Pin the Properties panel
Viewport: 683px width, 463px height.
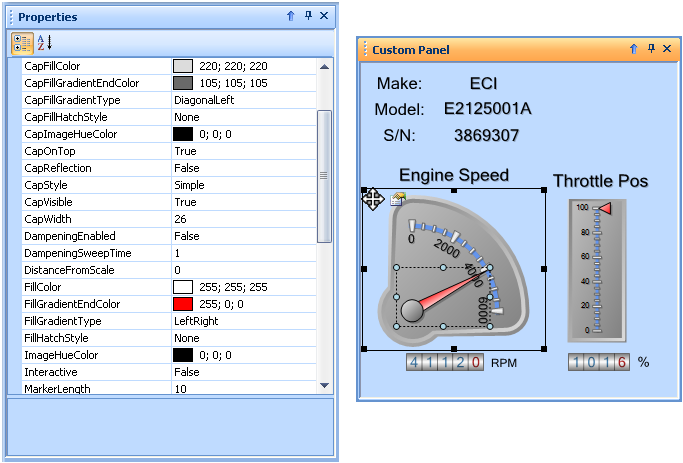[308, 16]
